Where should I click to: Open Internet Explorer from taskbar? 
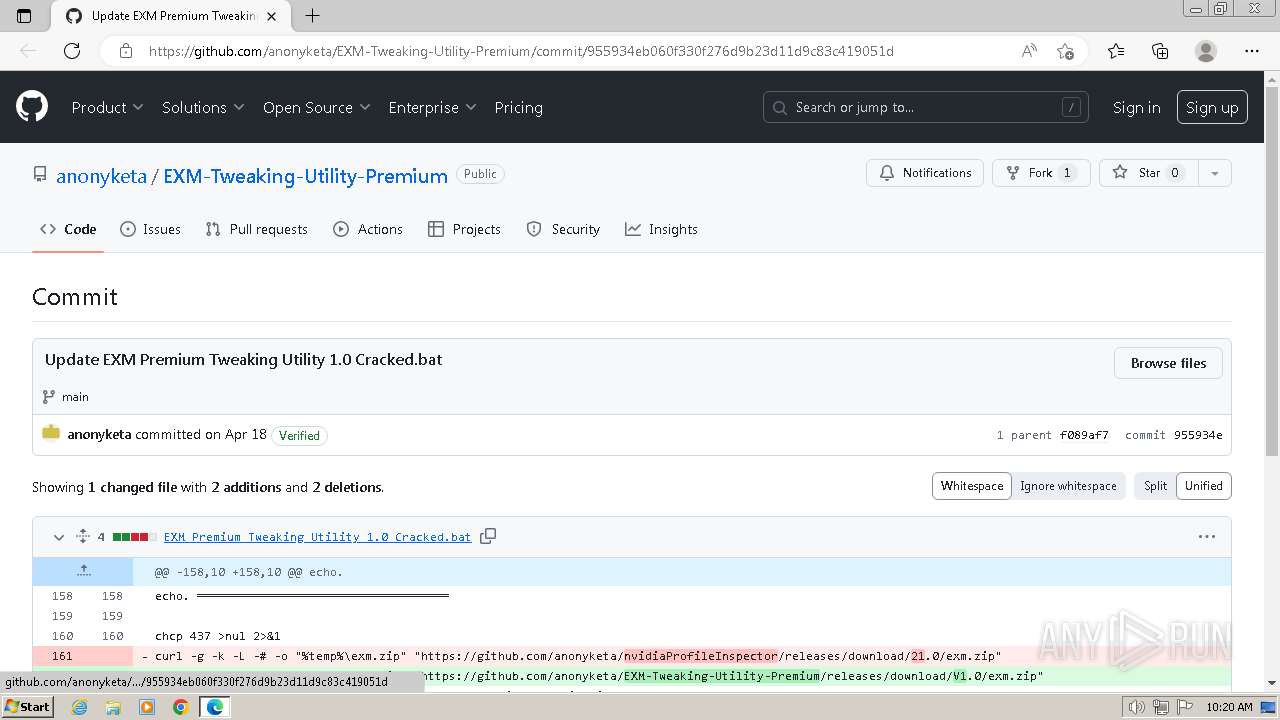[x=79, y=707]
